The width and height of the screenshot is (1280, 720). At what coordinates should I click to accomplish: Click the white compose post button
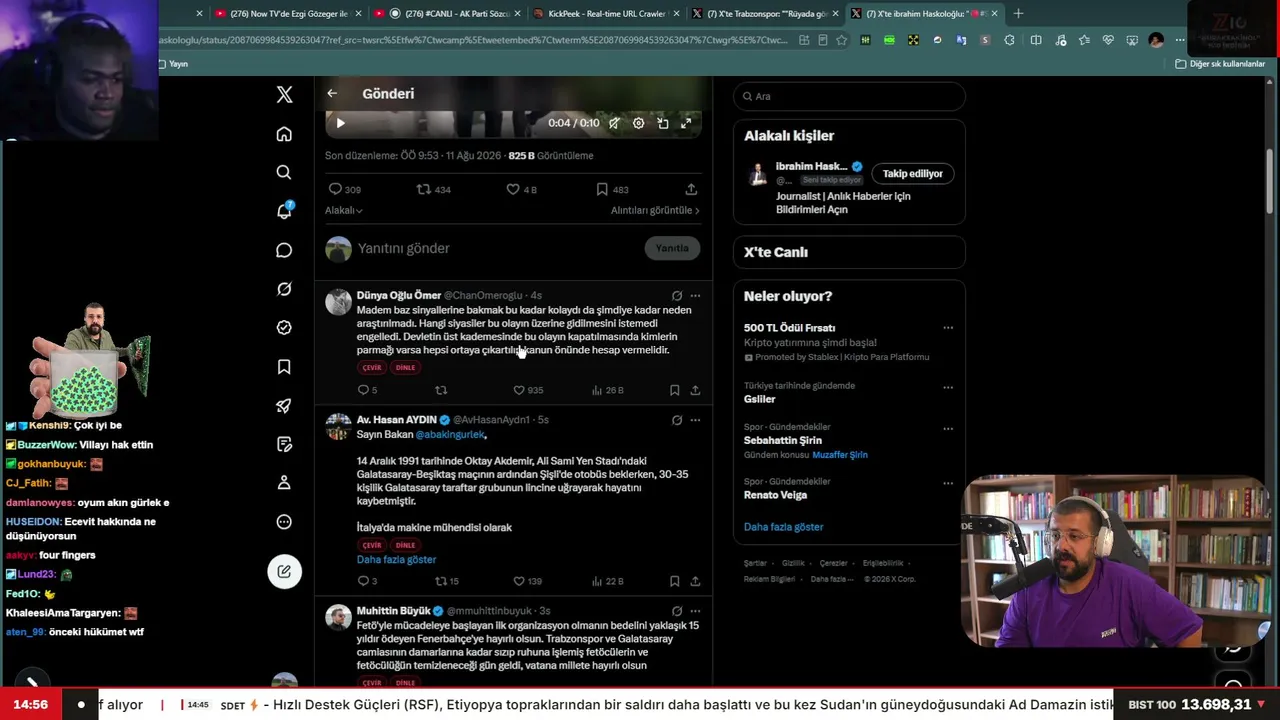point(284,571)
